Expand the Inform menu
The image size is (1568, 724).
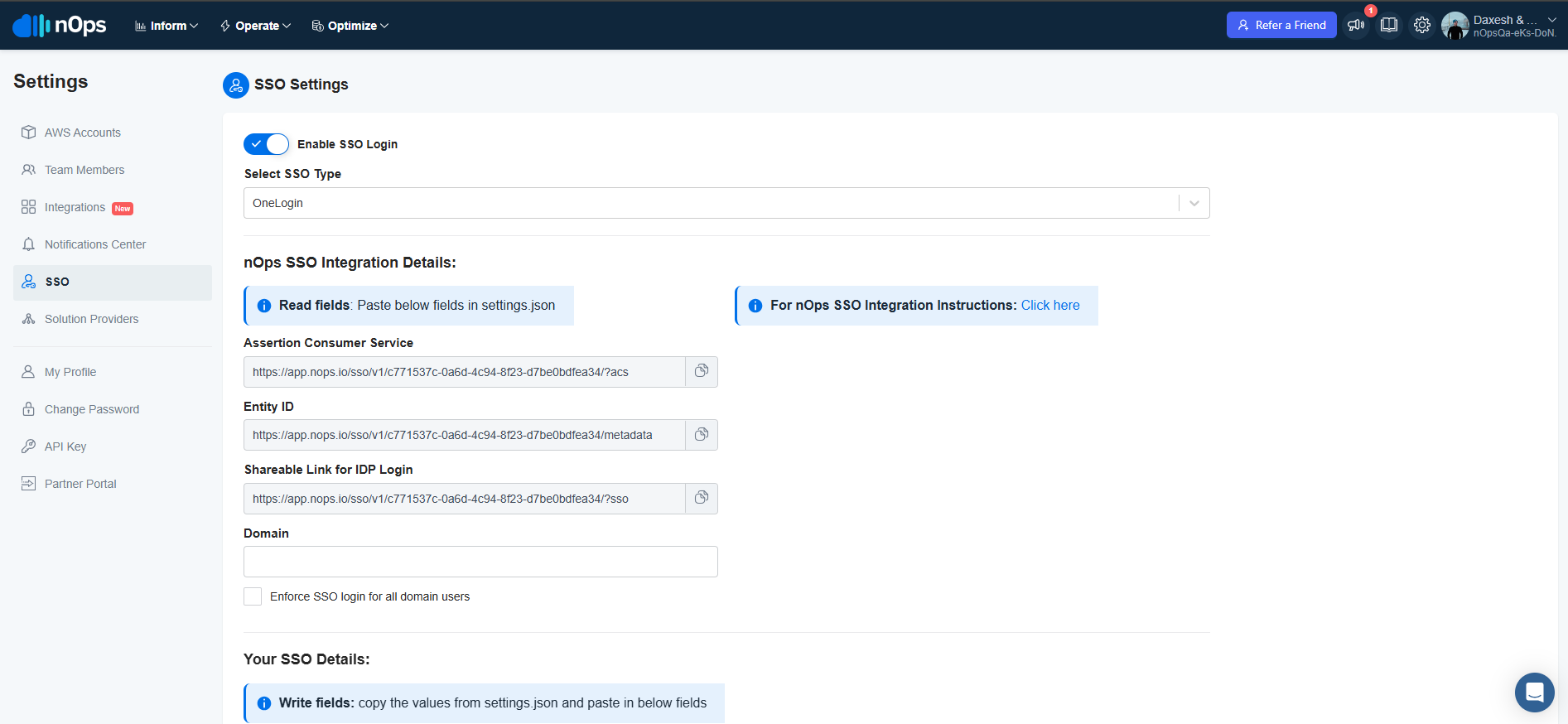[166, 26]
